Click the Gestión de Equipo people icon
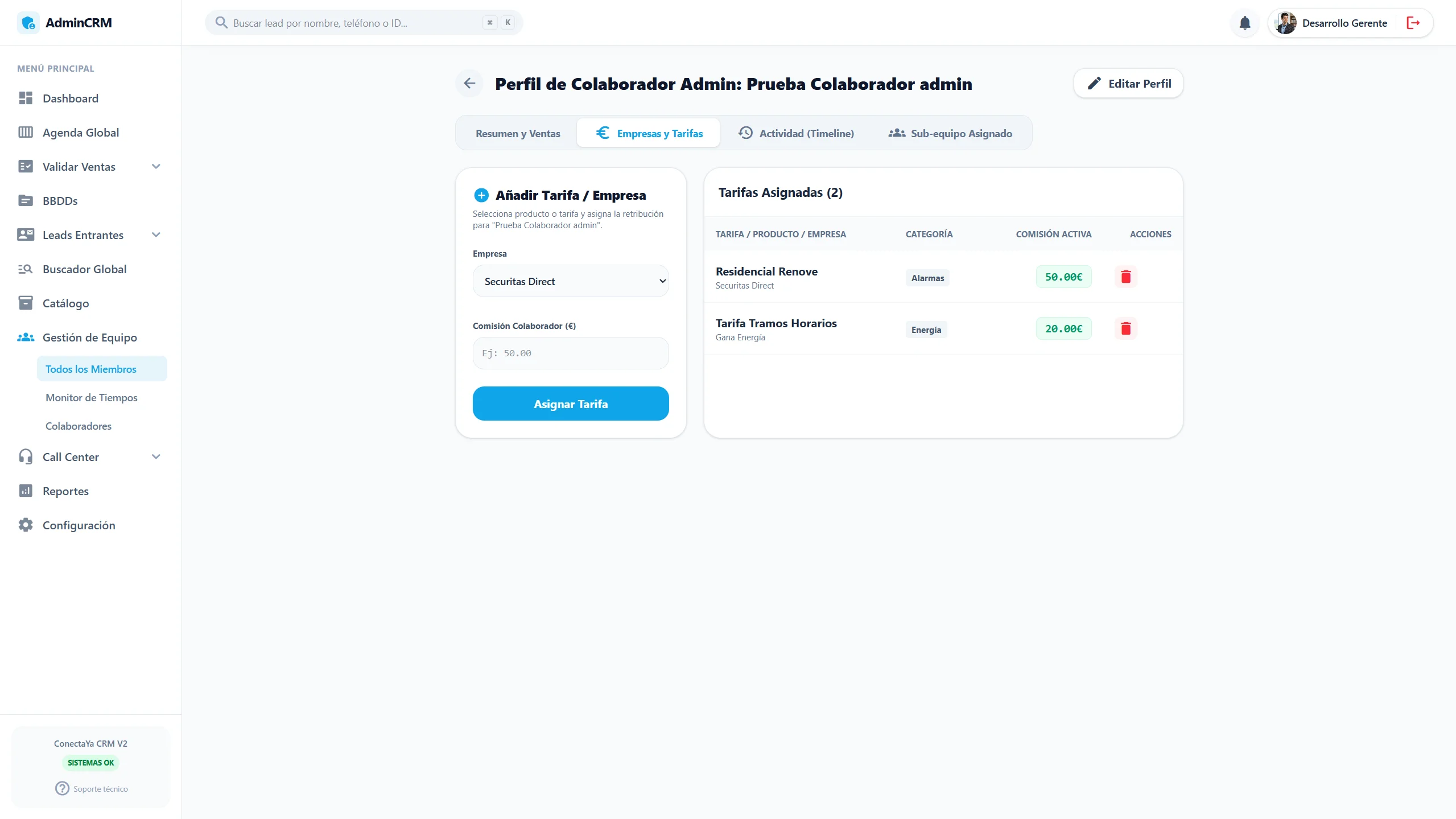The image size is (1456, 819). [26, 337]
